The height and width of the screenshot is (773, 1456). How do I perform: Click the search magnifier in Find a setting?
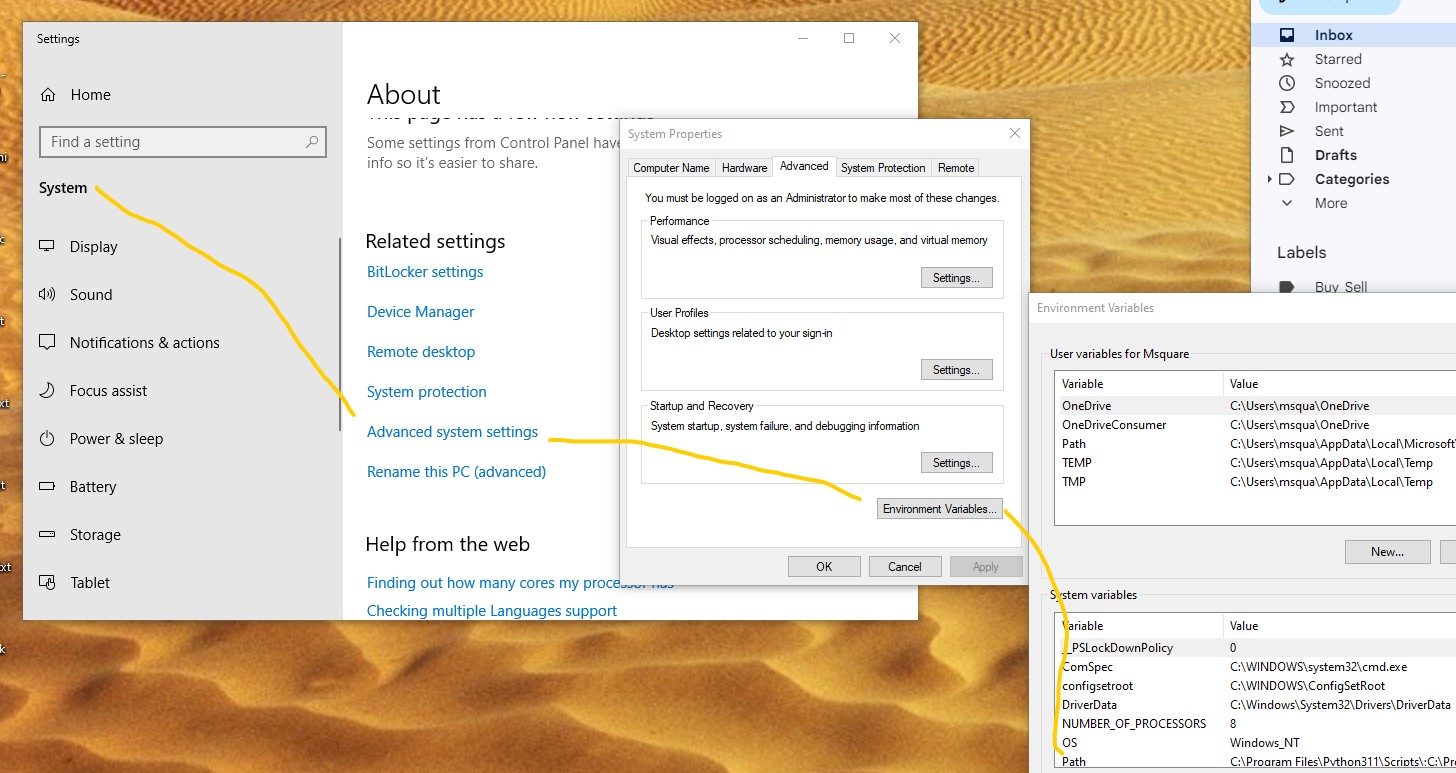click(313, 142)
